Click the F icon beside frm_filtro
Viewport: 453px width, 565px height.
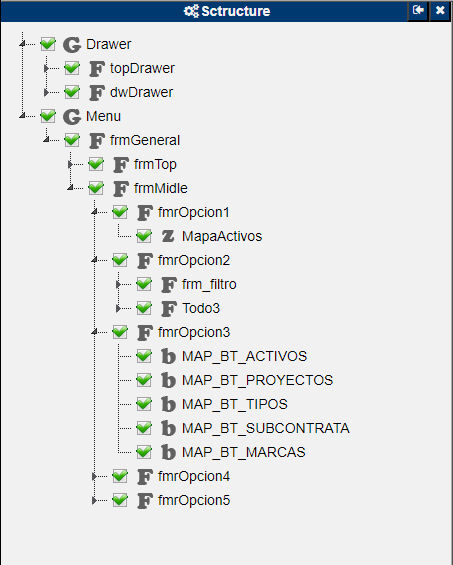pyautogui.click(x=169, y=285)
